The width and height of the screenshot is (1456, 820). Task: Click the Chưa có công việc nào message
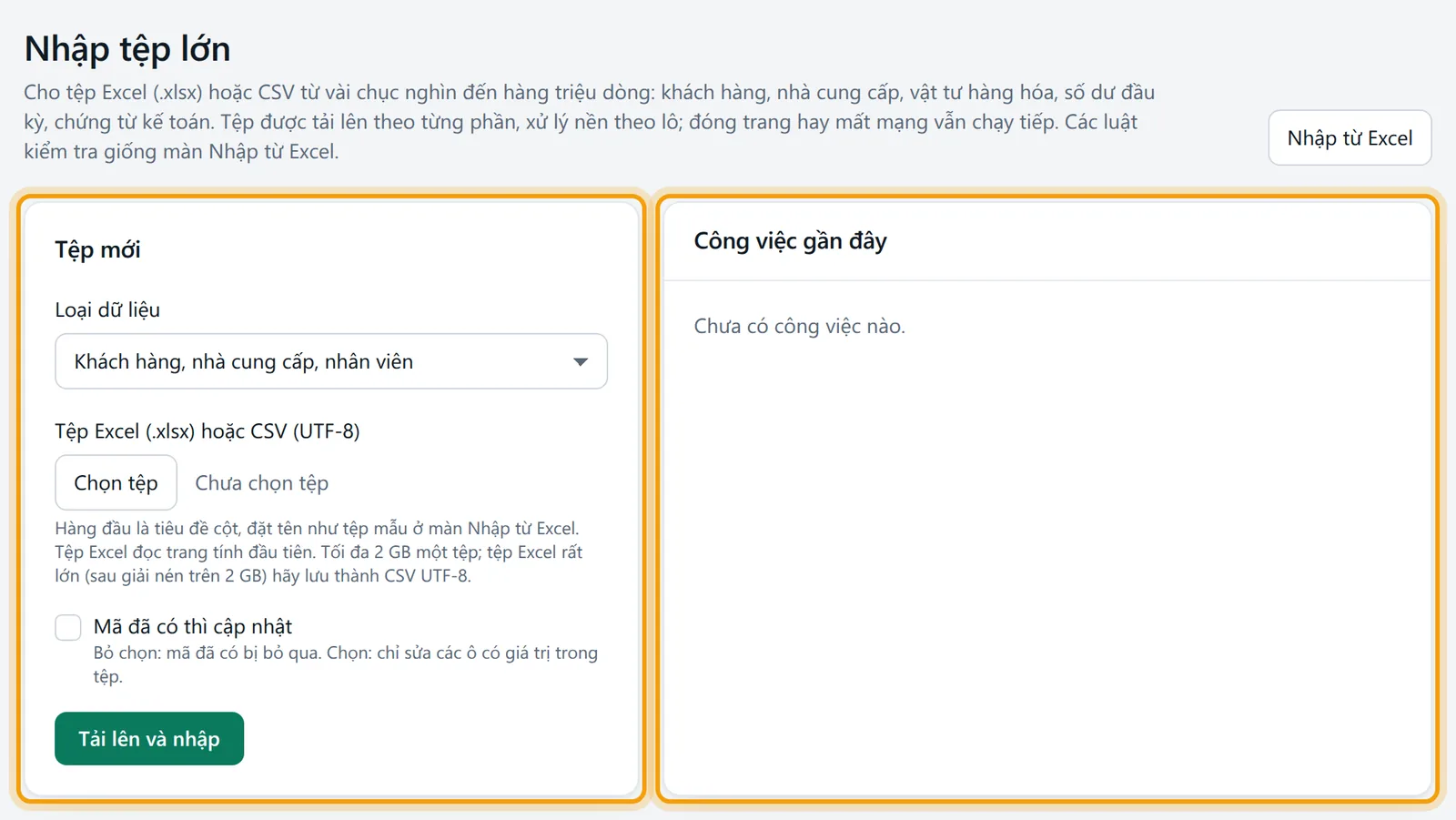coord(799,326)
